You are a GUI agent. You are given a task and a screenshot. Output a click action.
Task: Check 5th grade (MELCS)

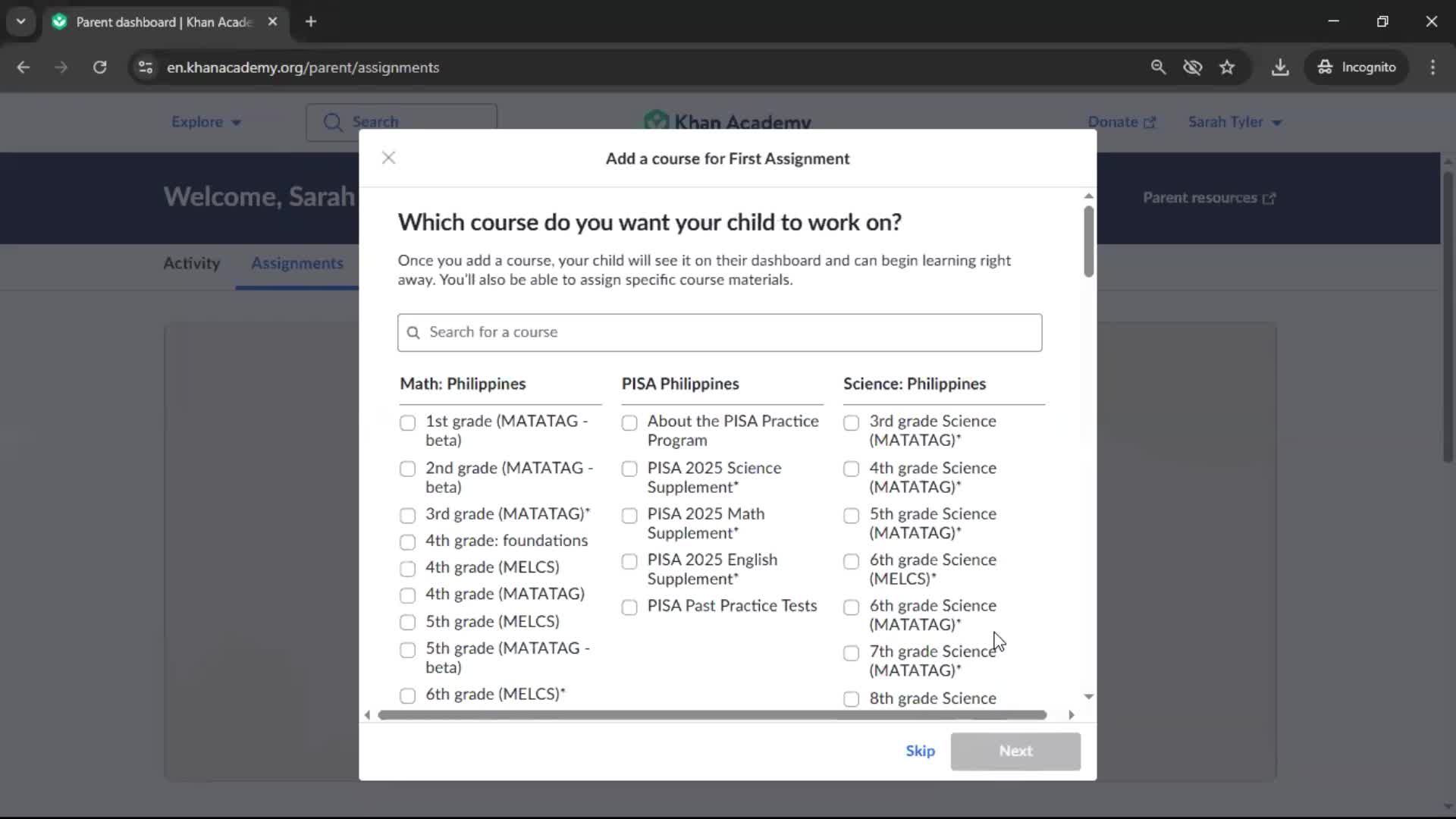click(x=407, y=623)
